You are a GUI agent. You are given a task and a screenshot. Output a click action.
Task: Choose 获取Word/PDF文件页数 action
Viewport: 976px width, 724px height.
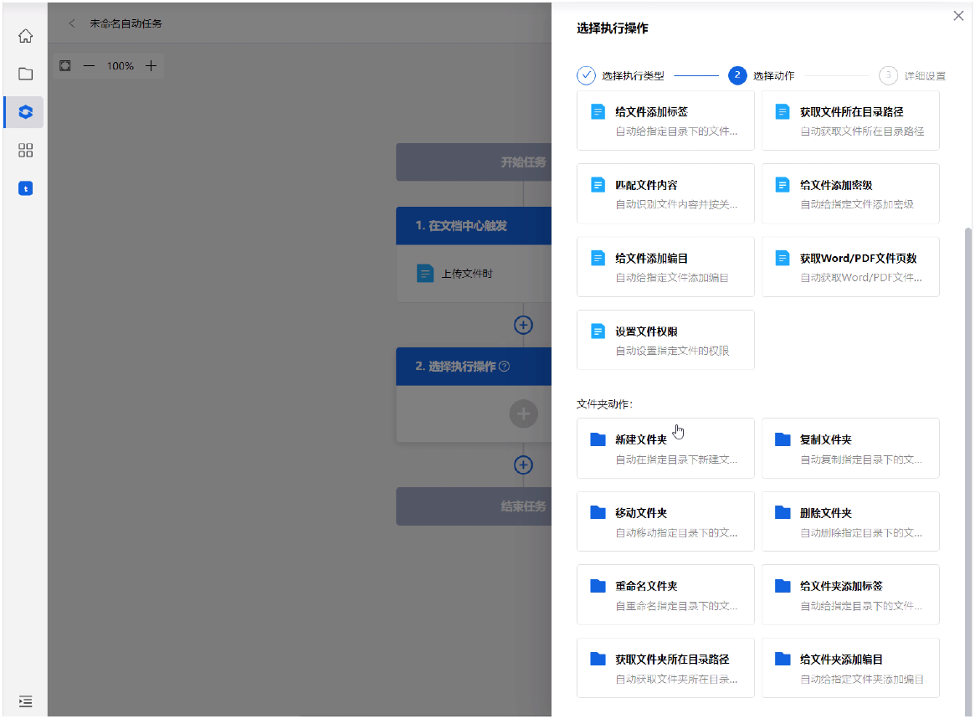850,267
